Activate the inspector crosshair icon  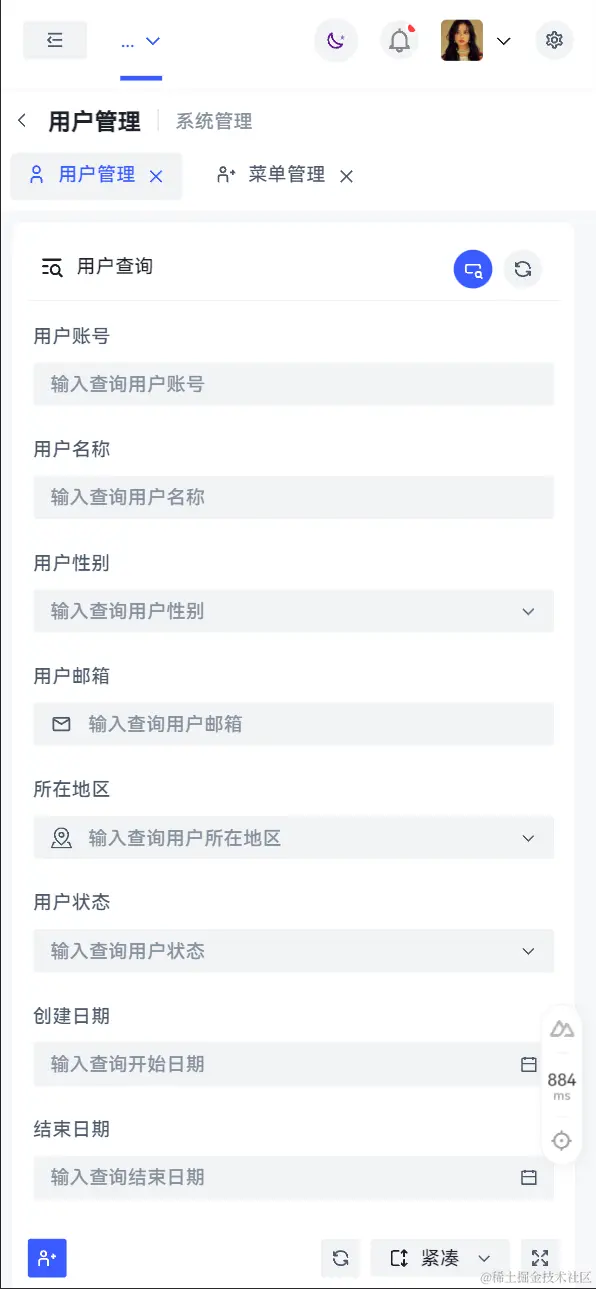coord(562,1140)
